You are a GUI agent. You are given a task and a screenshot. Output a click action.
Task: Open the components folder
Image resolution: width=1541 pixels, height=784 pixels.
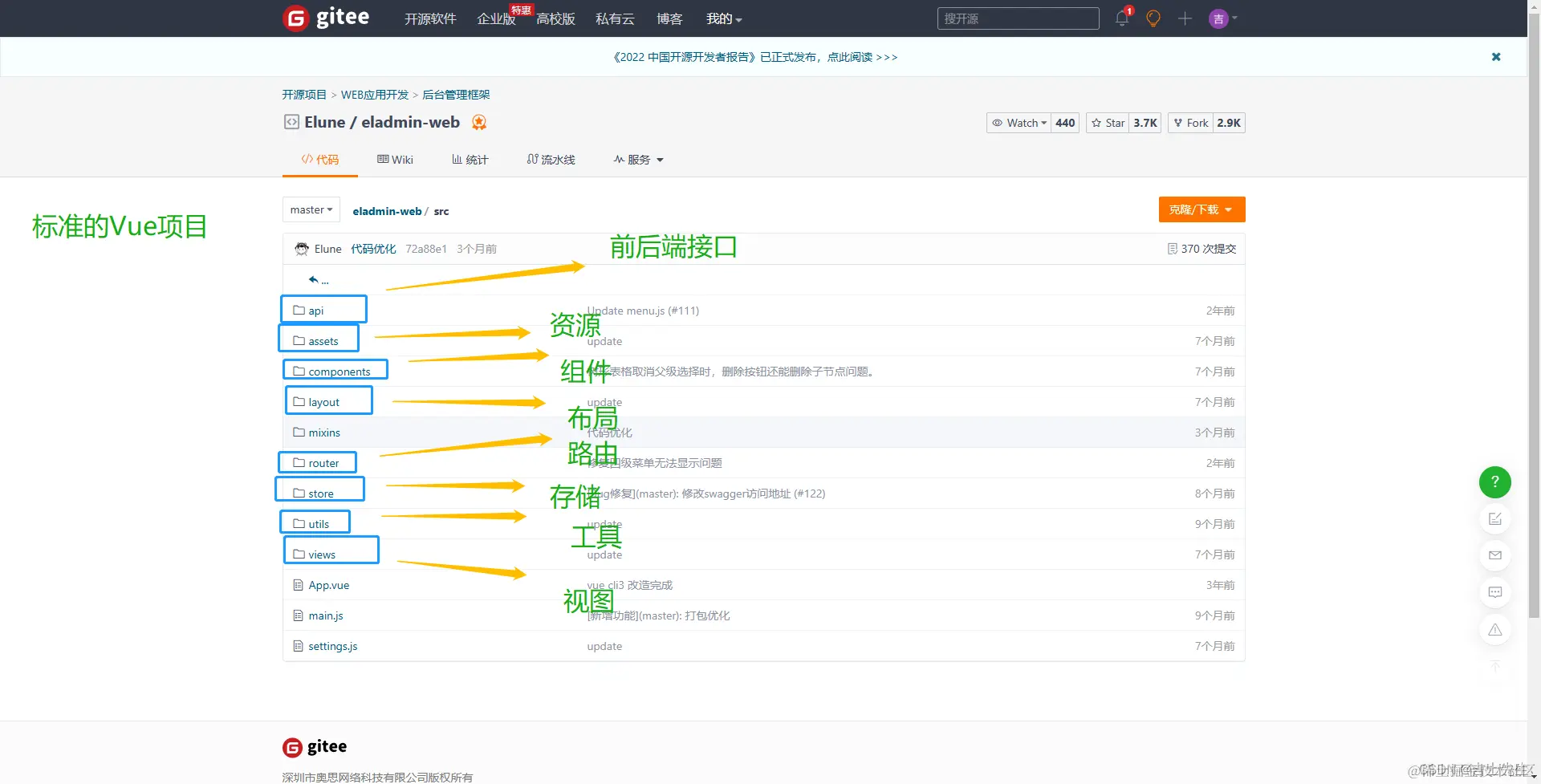tap(340, 372)
